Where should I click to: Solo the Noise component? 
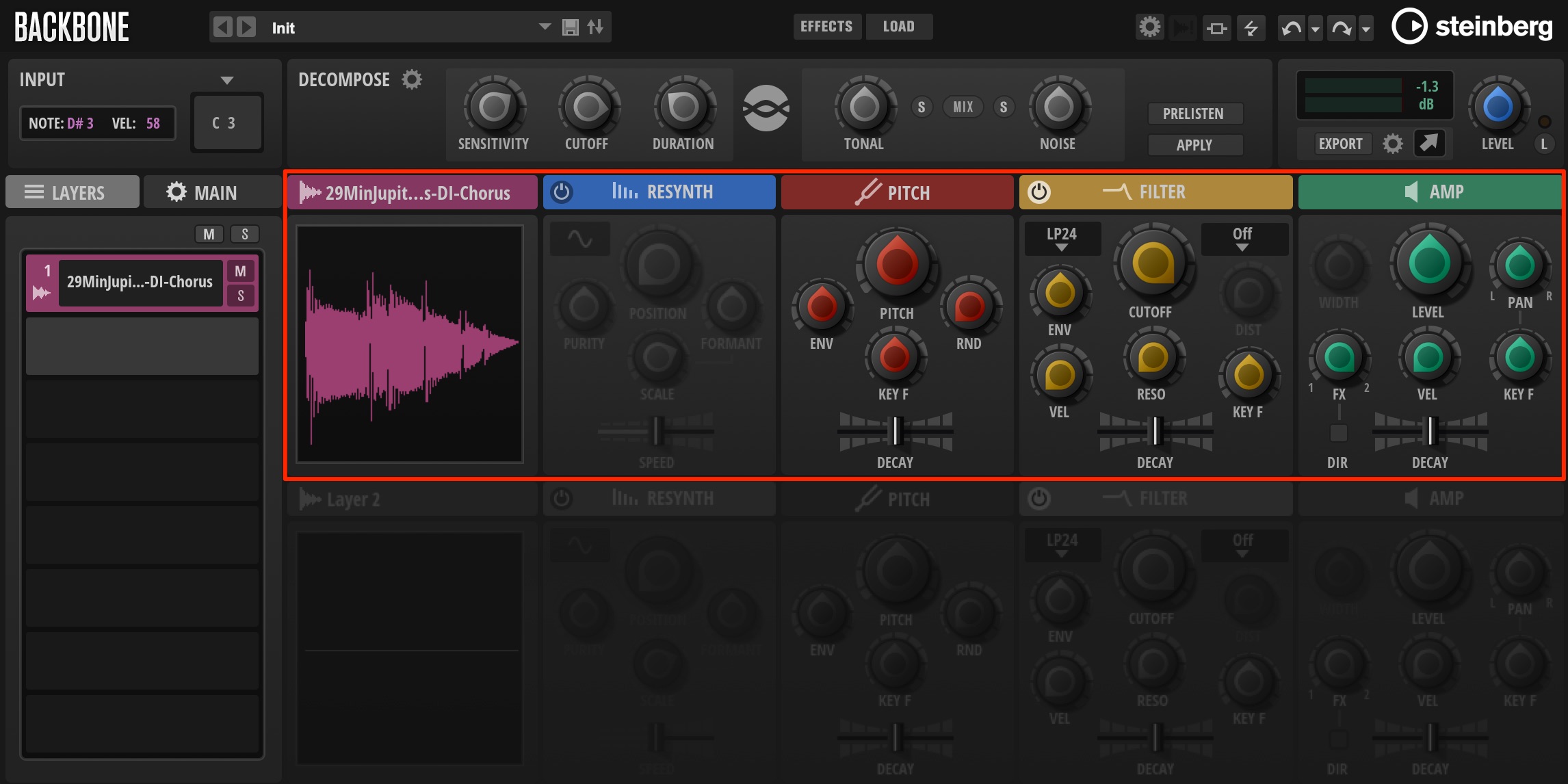[1004, 107]
